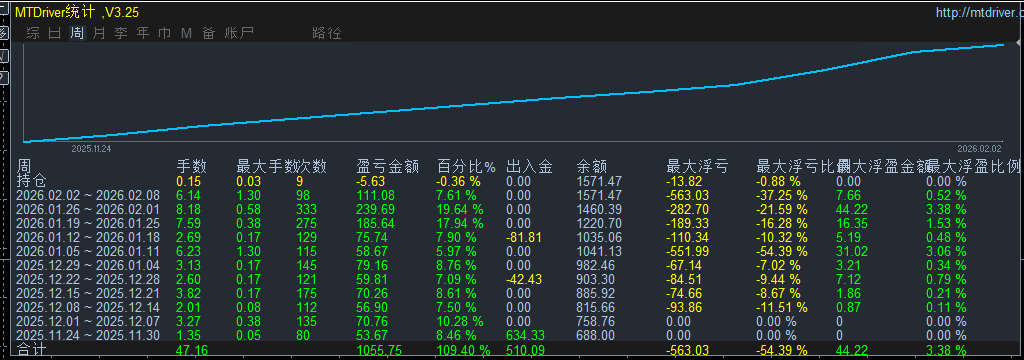Click percentage cell 19.64 %
This screenshot has height=360, width=1024.
[460, 209]
